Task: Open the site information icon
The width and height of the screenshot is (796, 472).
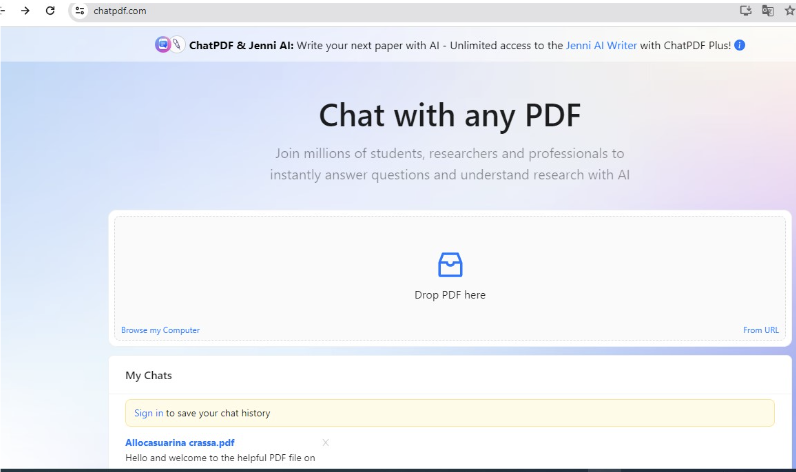Action: [81, 10]
